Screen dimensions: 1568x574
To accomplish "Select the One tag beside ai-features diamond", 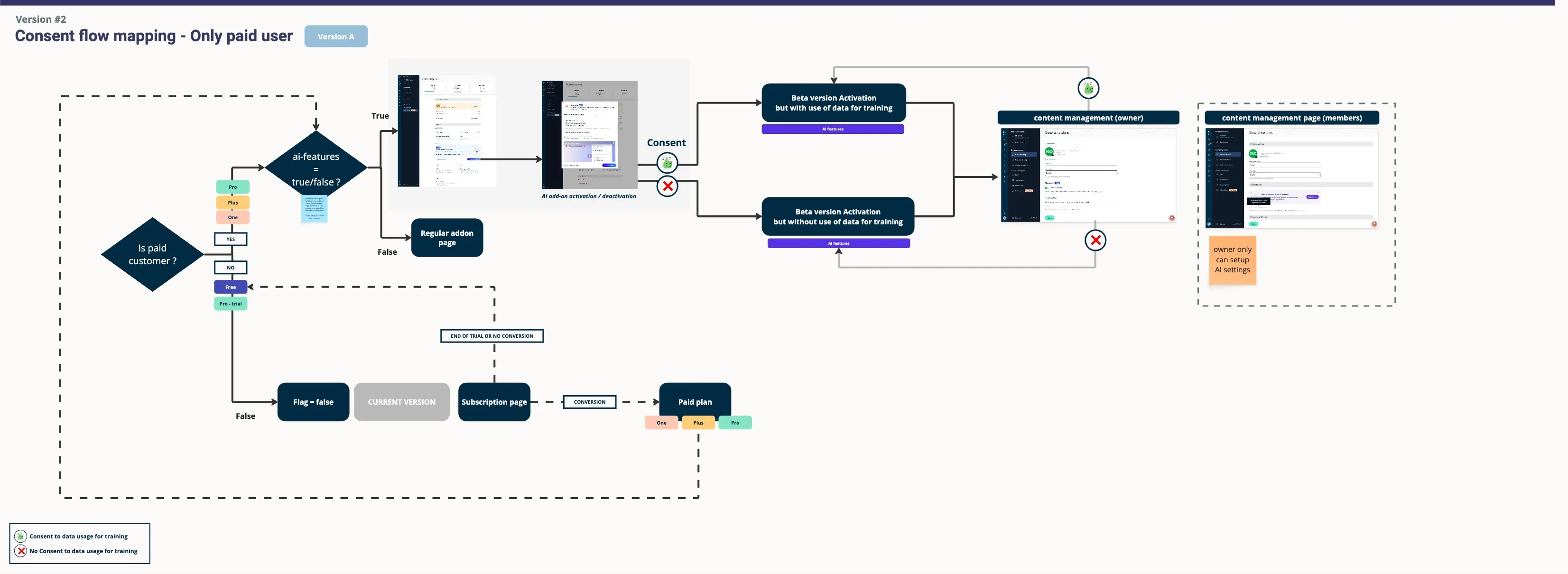I will 232,217.
